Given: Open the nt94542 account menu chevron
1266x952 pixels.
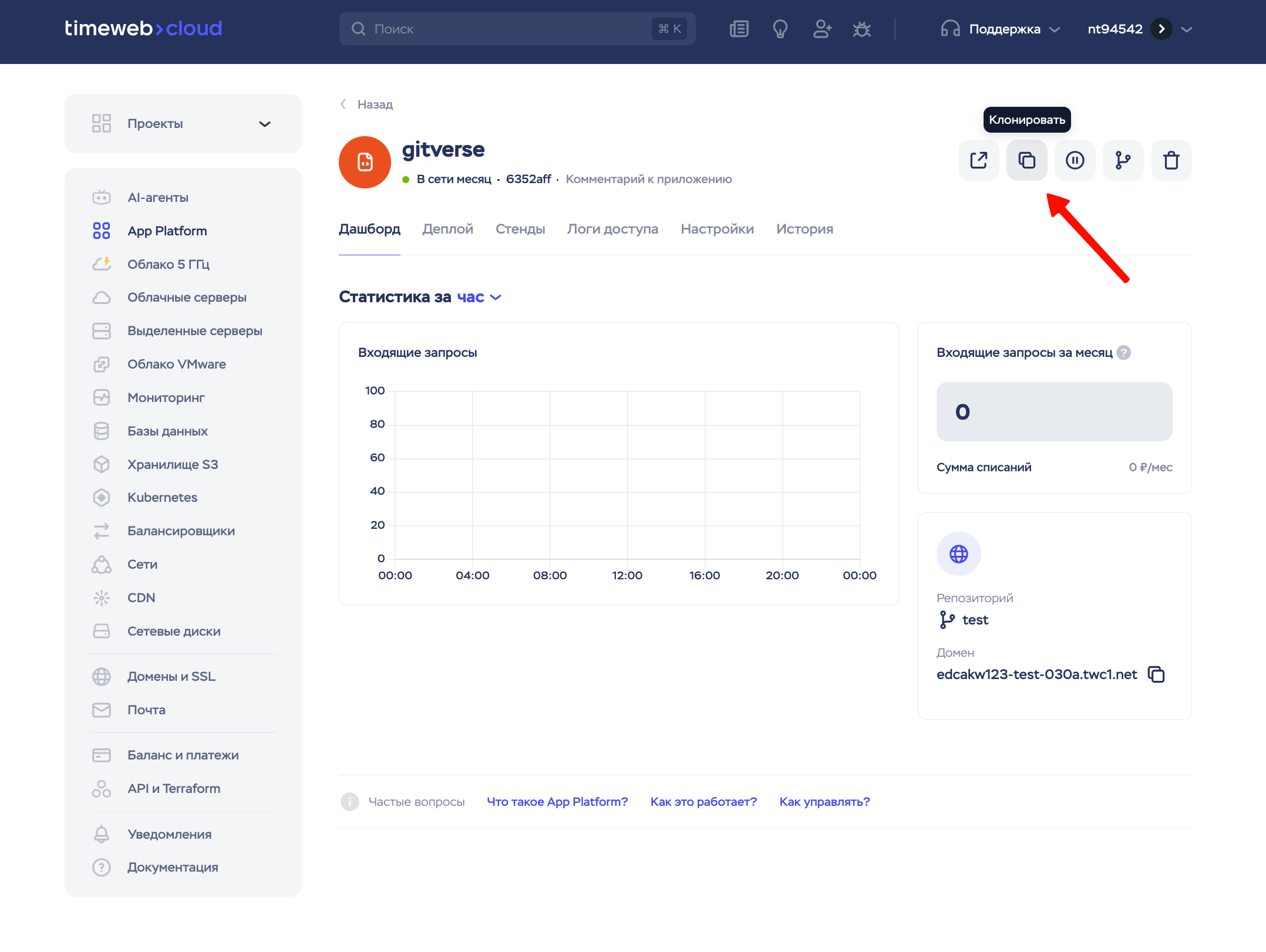Looking at the screenshot, I should tap(1186, 29).
